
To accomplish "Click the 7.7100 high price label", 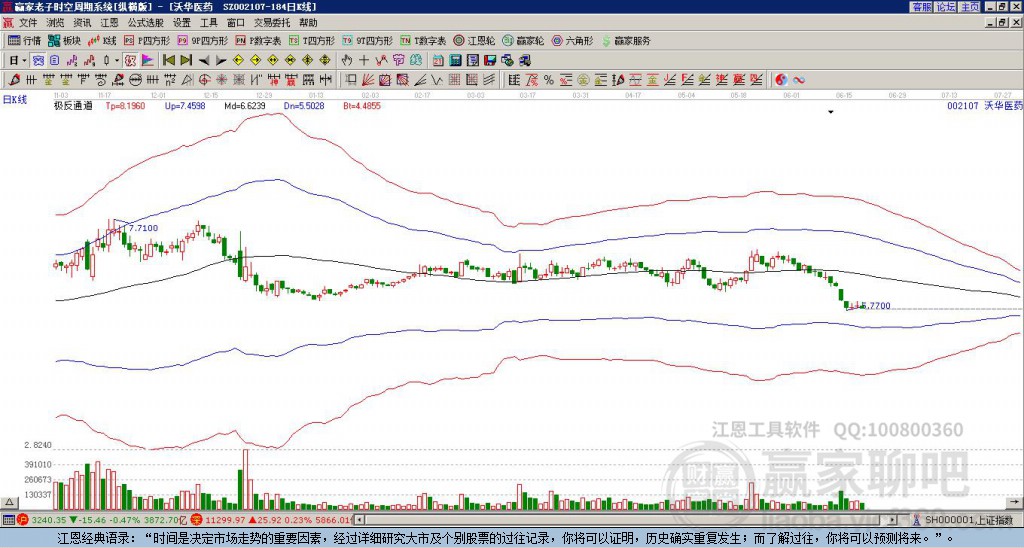I will coord(144,228).
